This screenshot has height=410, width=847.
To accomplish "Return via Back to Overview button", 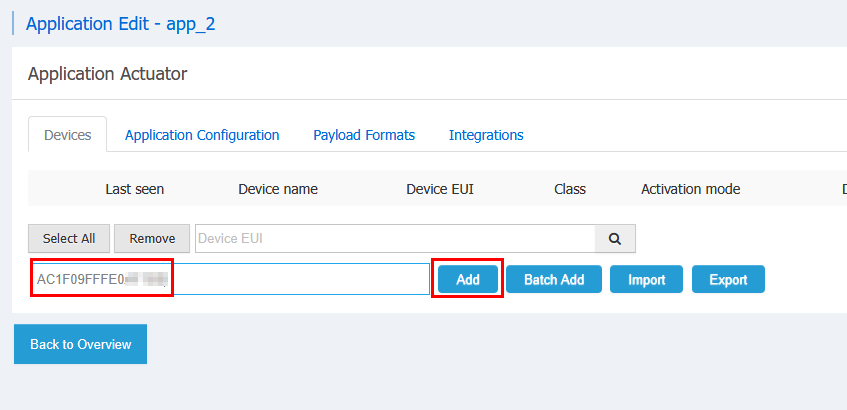I will click(80, 344).
